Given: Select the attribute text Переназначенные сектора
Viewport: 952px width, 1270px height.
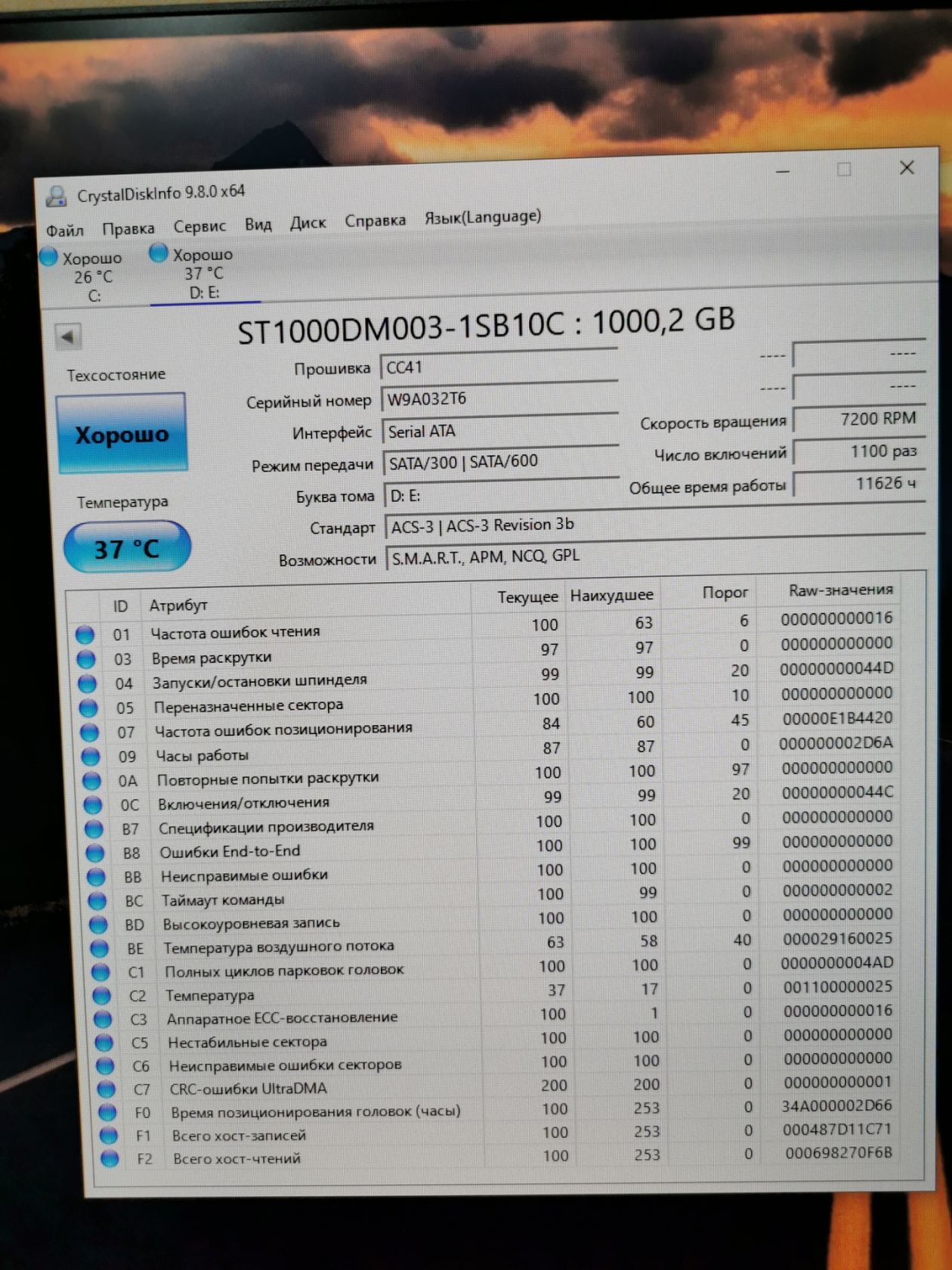Looking at the screenshot, I should pos(249,706).
